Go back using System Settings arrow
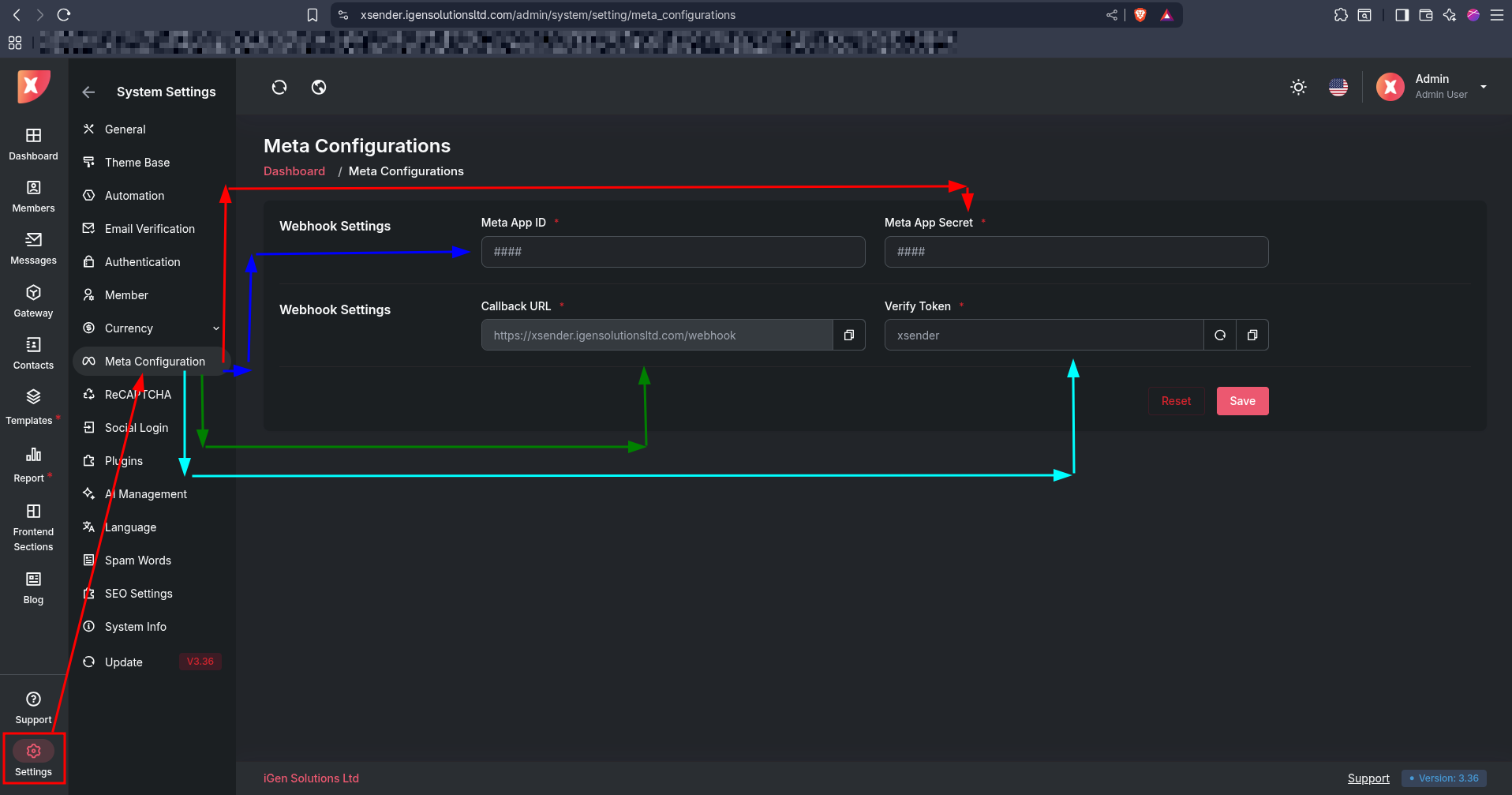The height and width of the screenshot is (795, 1512). pos(88,92)
